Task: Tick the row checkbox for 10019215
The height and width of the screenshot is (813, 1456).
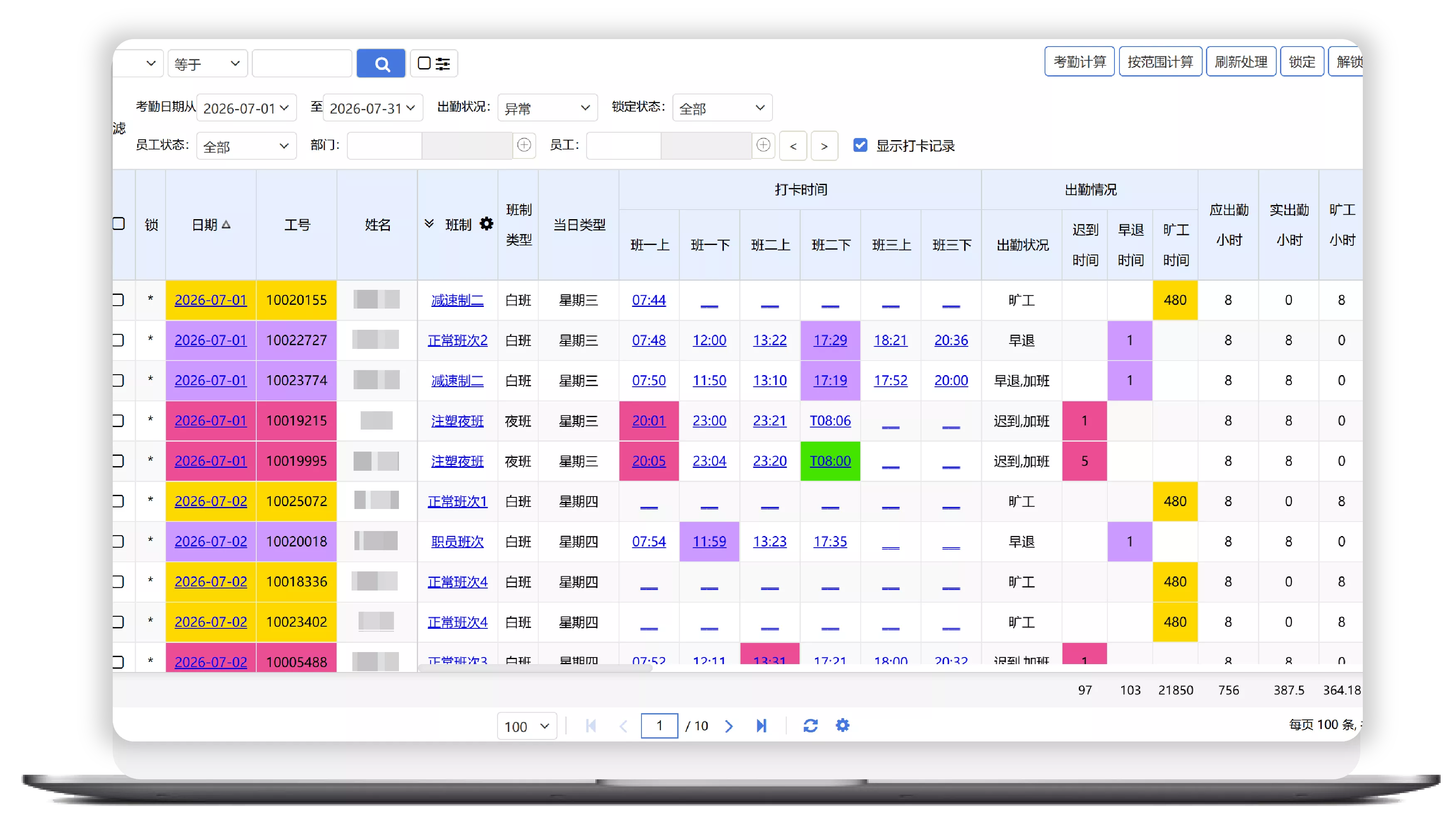Action: click(118, 420)
